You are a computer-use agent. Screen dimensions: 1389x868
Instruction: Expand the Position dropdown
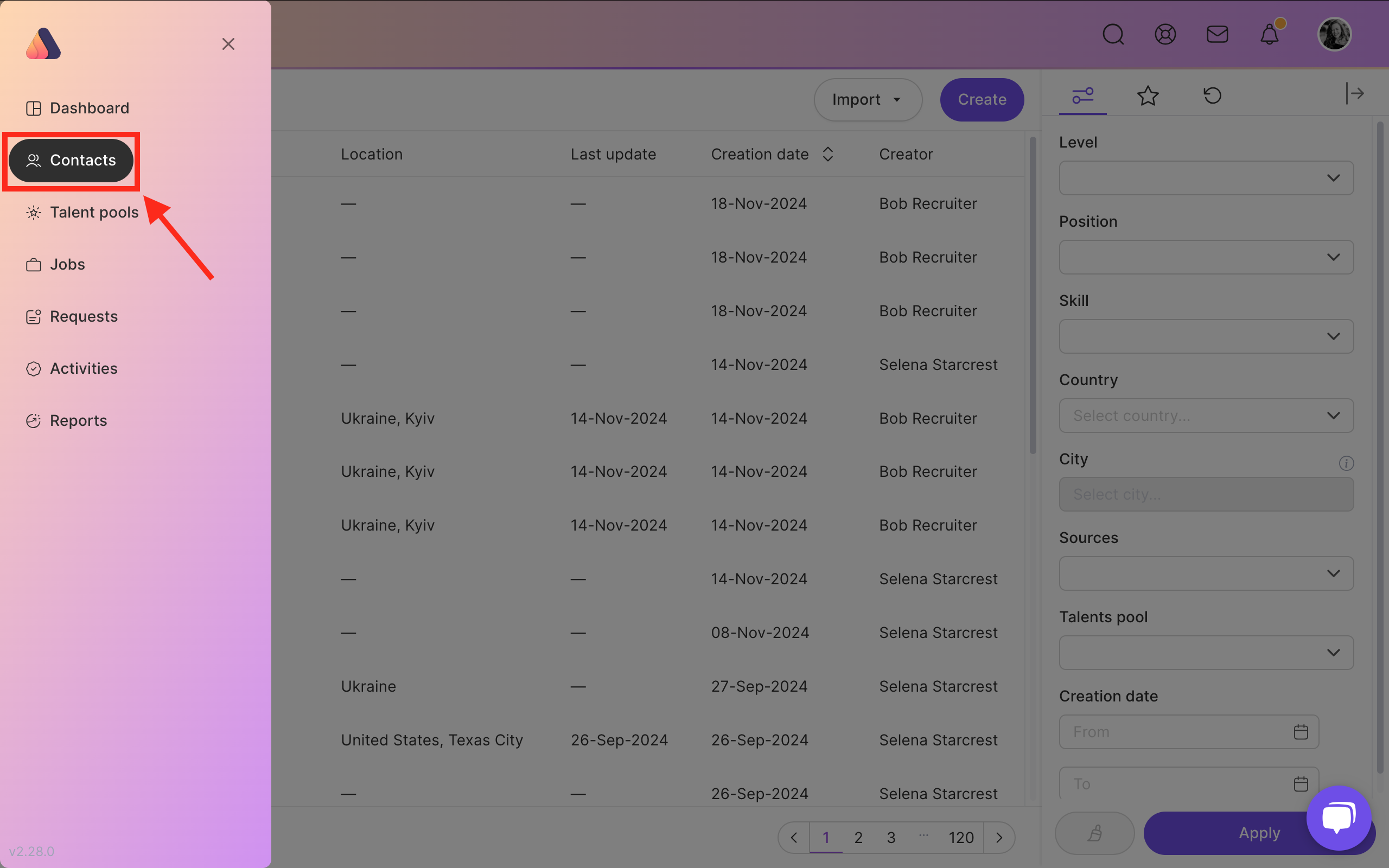[1207, 257]
